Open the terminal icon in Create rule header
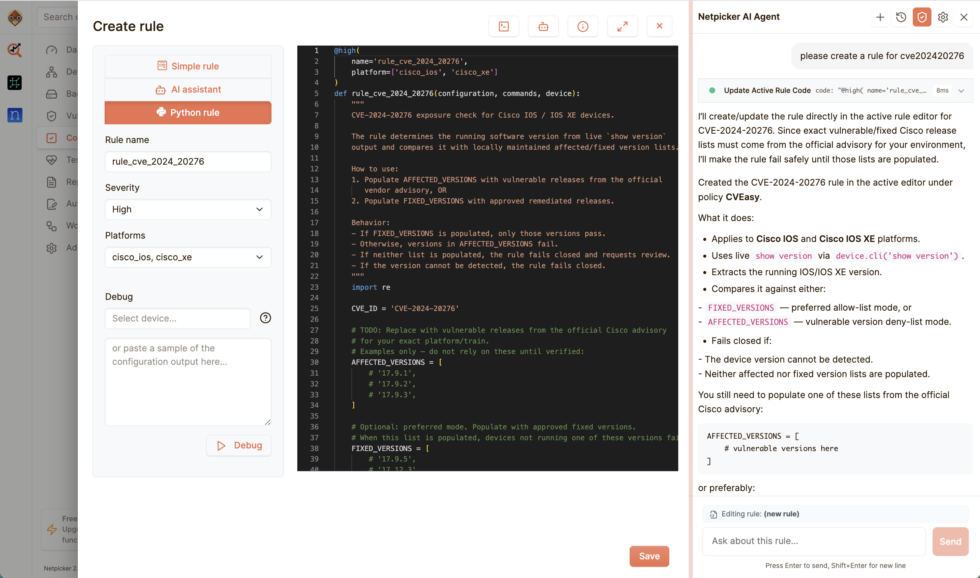The width and height of the screenshot is (980, 578). coord(504,26)
